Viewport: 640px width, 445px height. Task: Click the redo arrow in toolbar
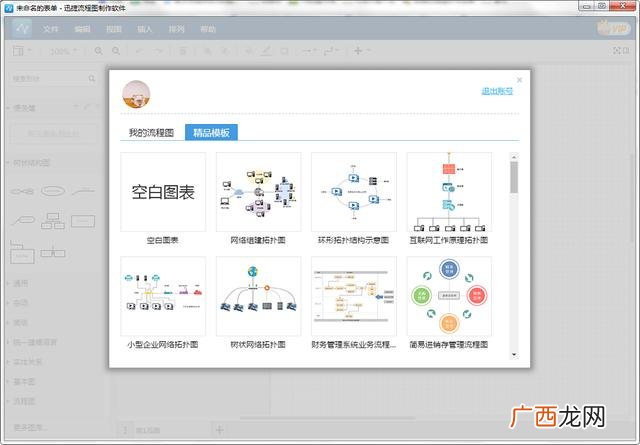[158, 51]
